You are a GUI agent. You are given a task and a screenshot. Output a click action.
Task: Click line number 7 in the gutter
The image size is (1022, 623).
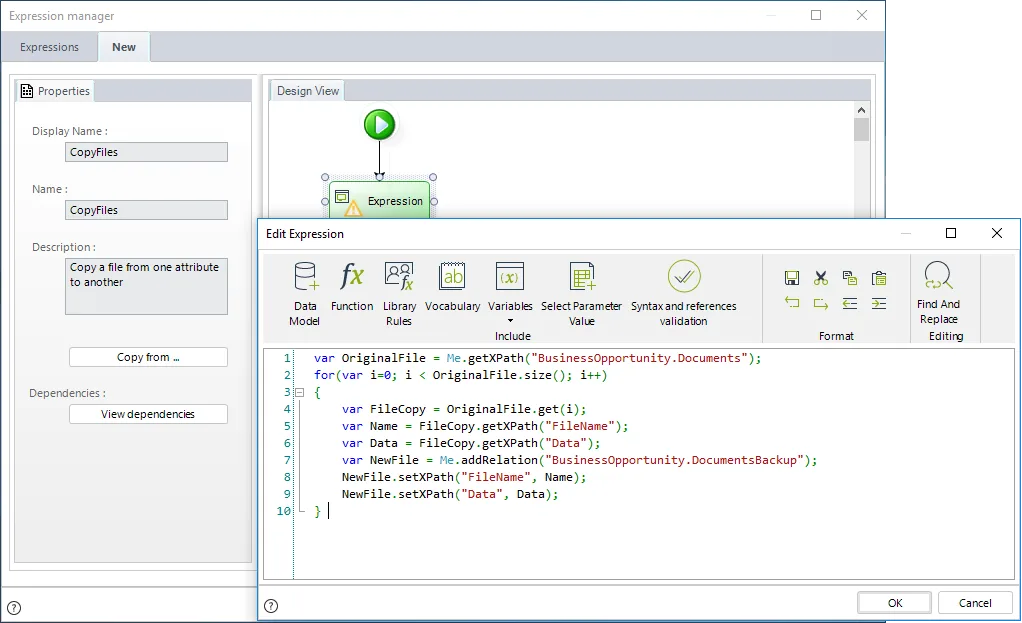point(287,460)
